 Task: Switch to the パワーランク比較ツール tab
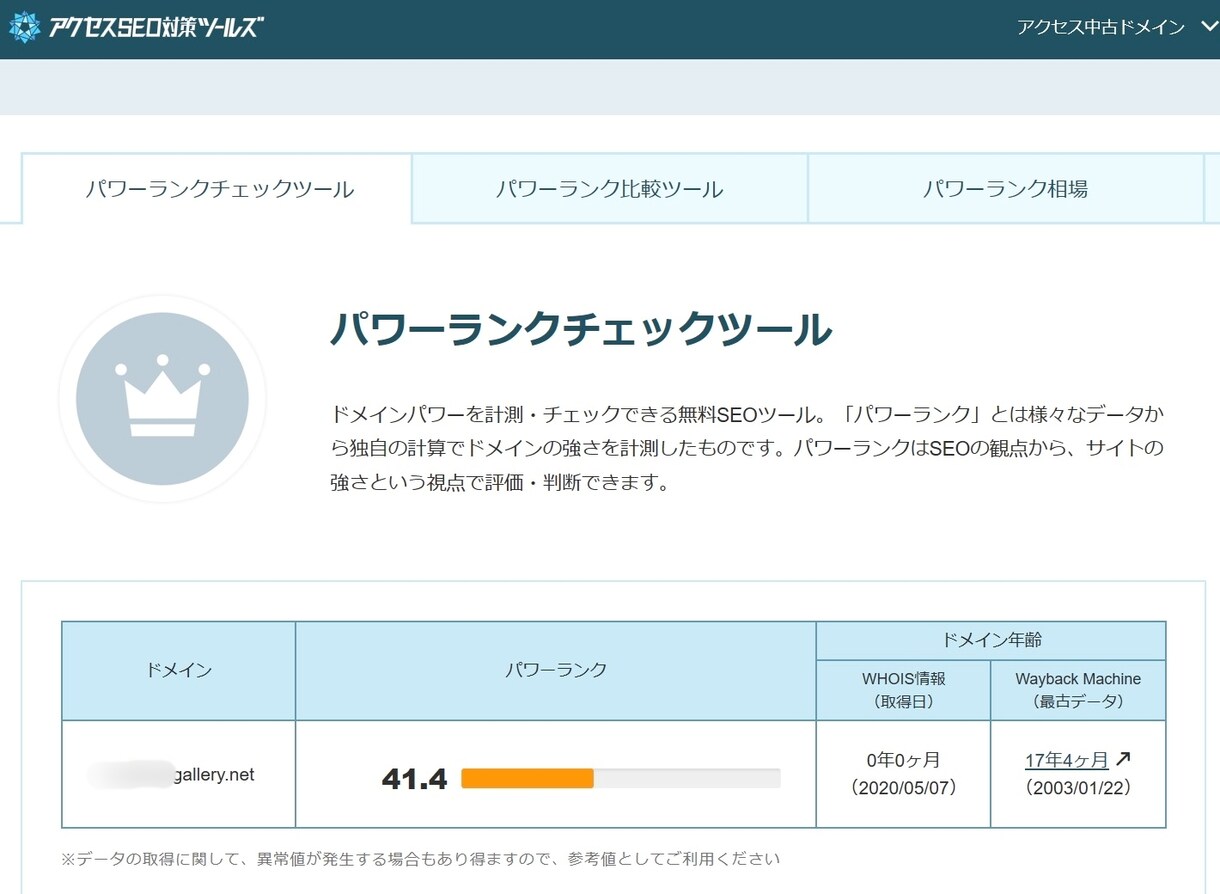(x=609, y=189)
